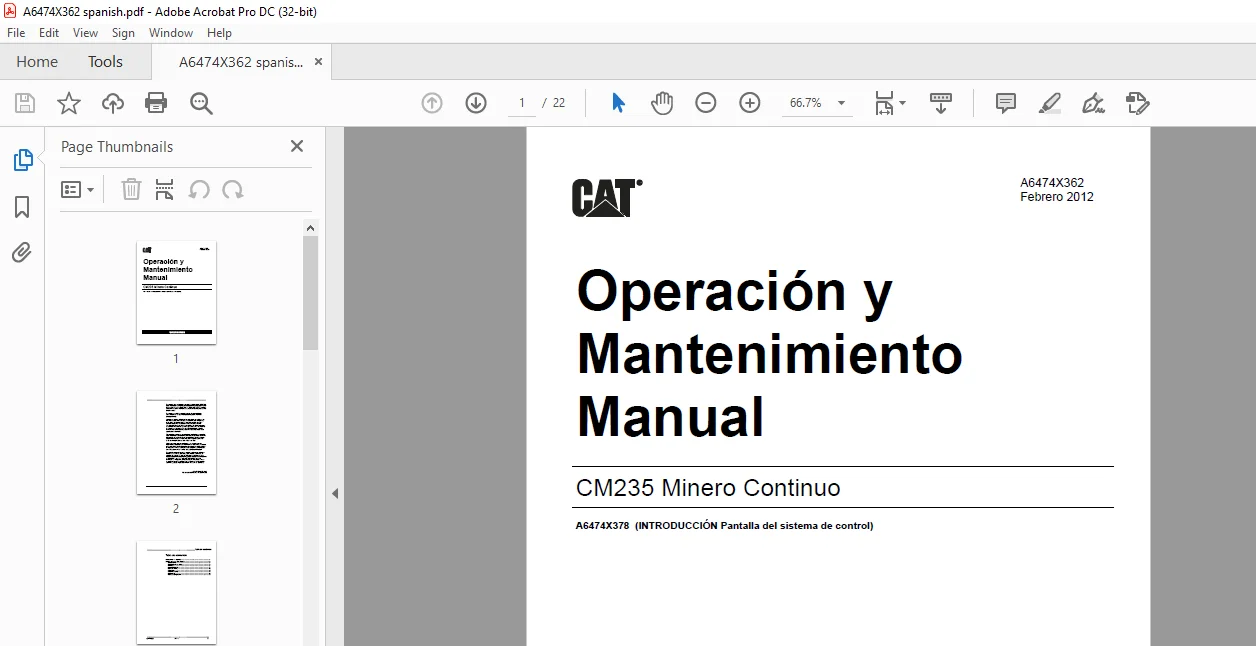Click the 'Page Thumbnails' panel title
The width and height of the screenshot is (1256, 646).
tap(117, 147)
